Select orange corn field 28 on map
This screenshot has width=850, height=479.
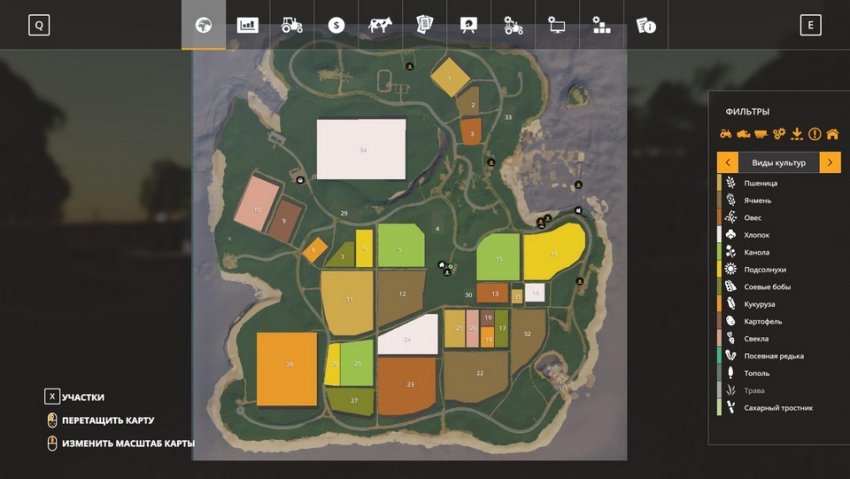(x=287, y=369)
